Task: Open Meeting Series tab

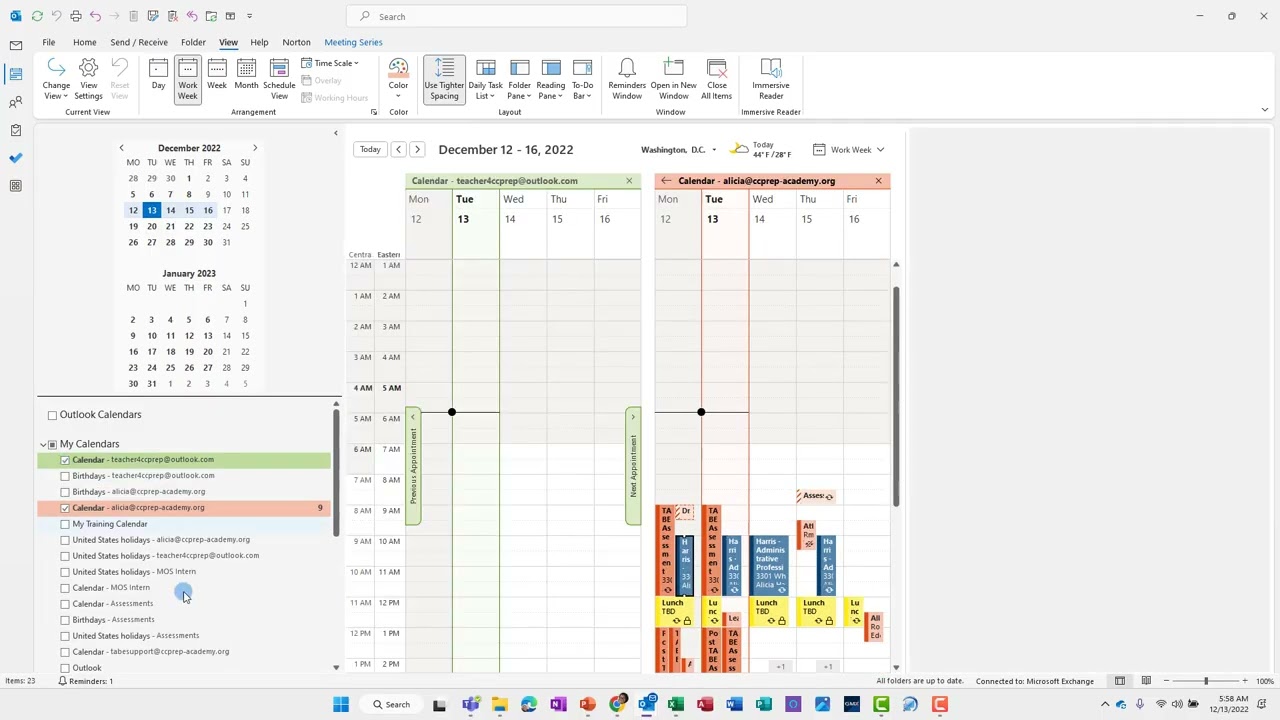Action: coord(353,42)
